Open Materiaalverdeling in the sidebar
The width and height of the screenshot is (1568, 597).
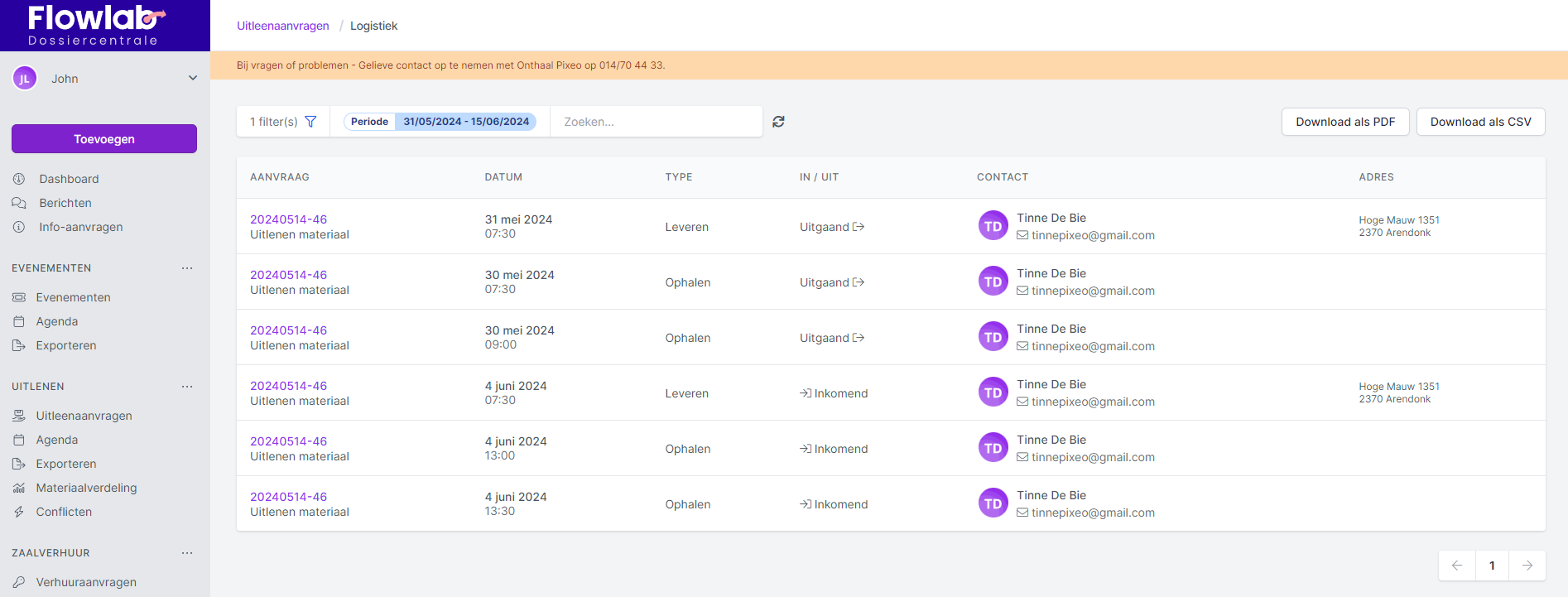point(86,488)
